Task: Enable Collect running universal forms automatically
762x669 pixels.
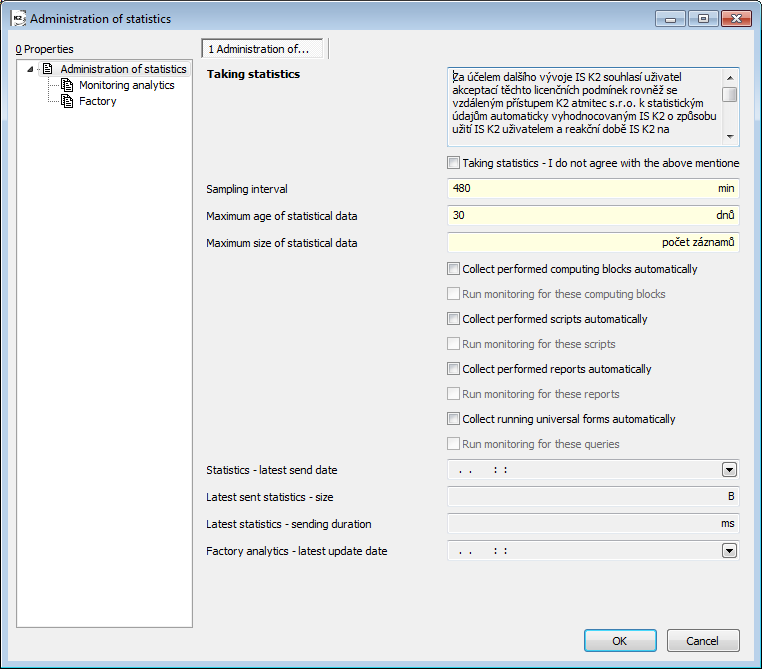Action: click(x=453, y=419)
